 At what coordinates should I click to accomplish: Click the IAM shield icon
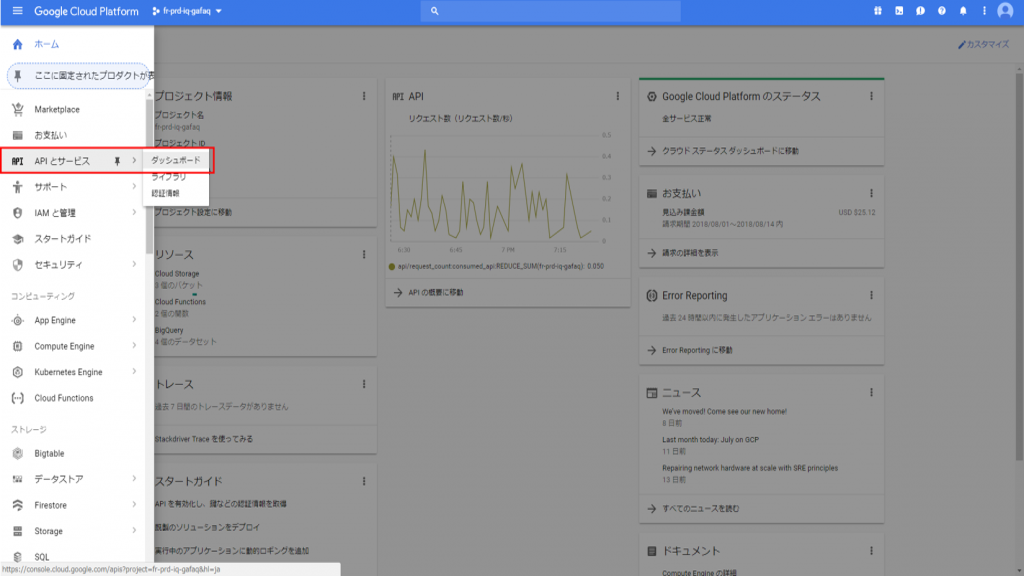[18, 213]
